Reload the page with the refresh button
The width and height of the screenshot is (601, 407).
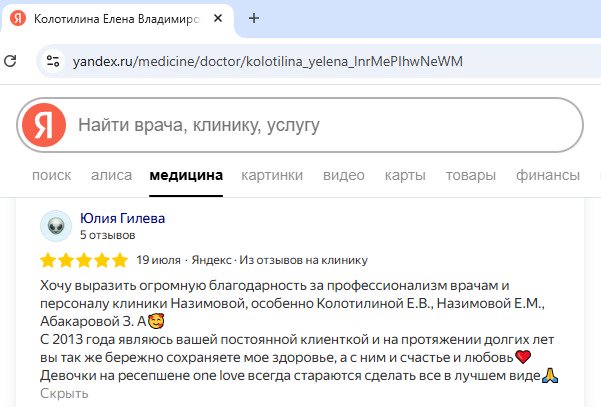click(x=11, y=61)
